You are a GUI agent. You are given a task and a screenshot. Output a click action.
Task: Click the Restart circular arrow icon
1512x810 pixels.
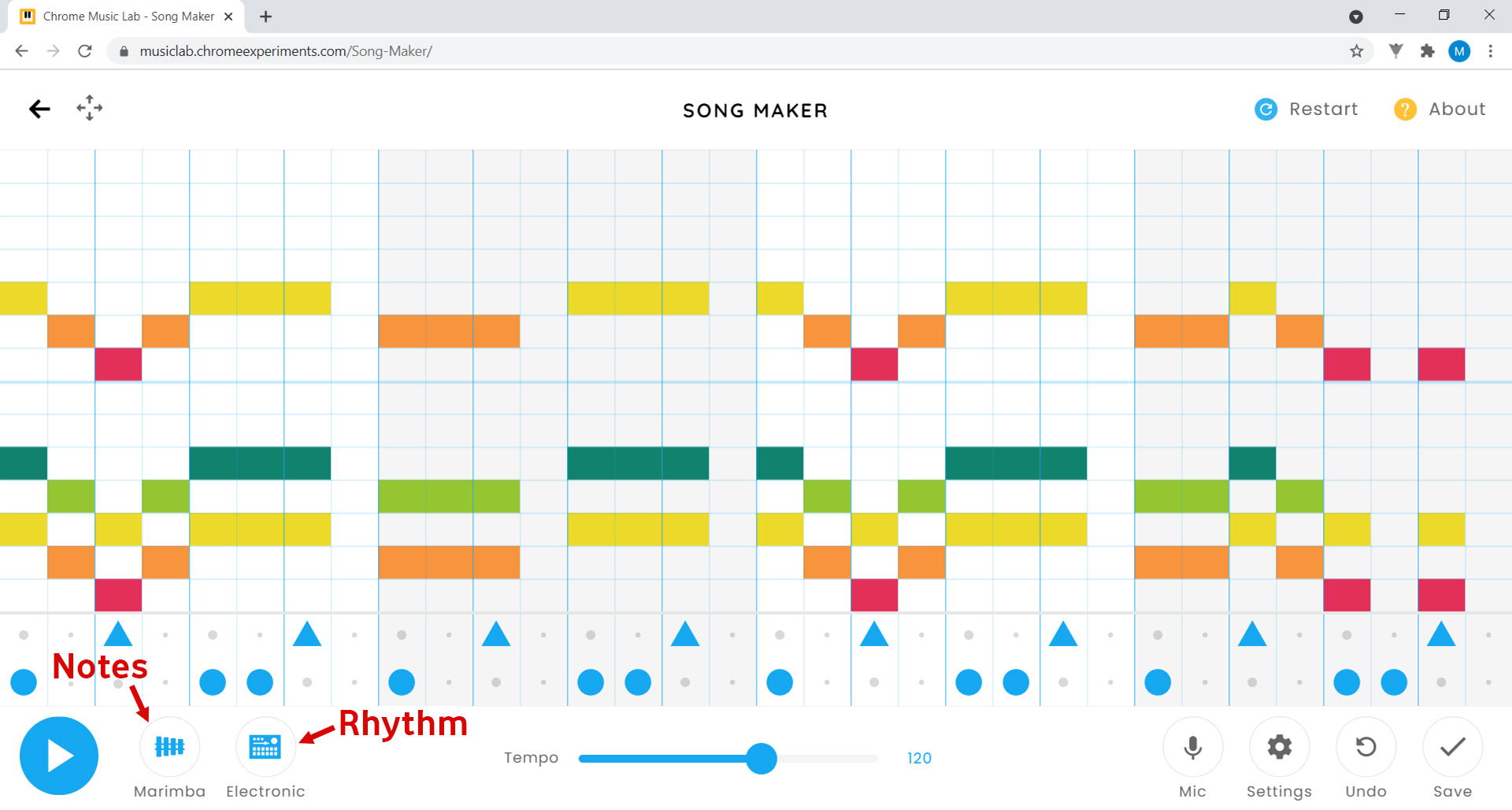pyautogui.click(x=1266, y=110)
